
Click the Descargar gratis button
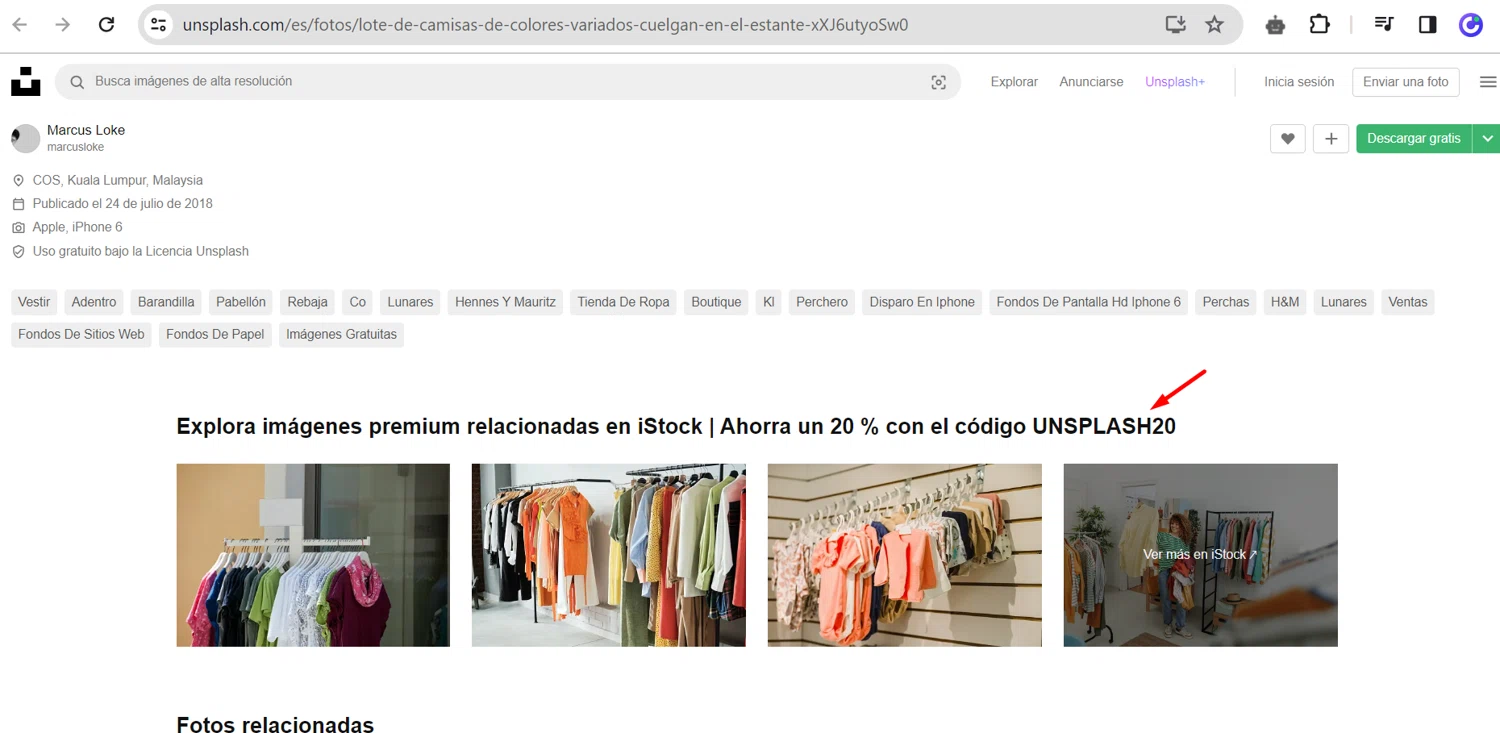(1414, 139)
